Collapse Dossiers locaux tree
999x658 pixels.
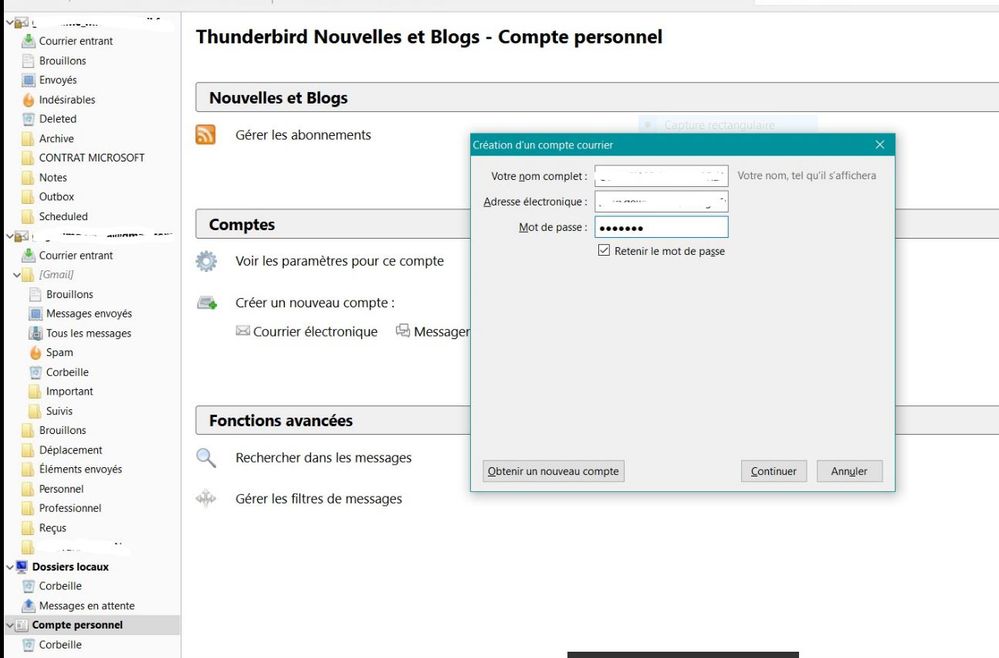click(10, 567)
